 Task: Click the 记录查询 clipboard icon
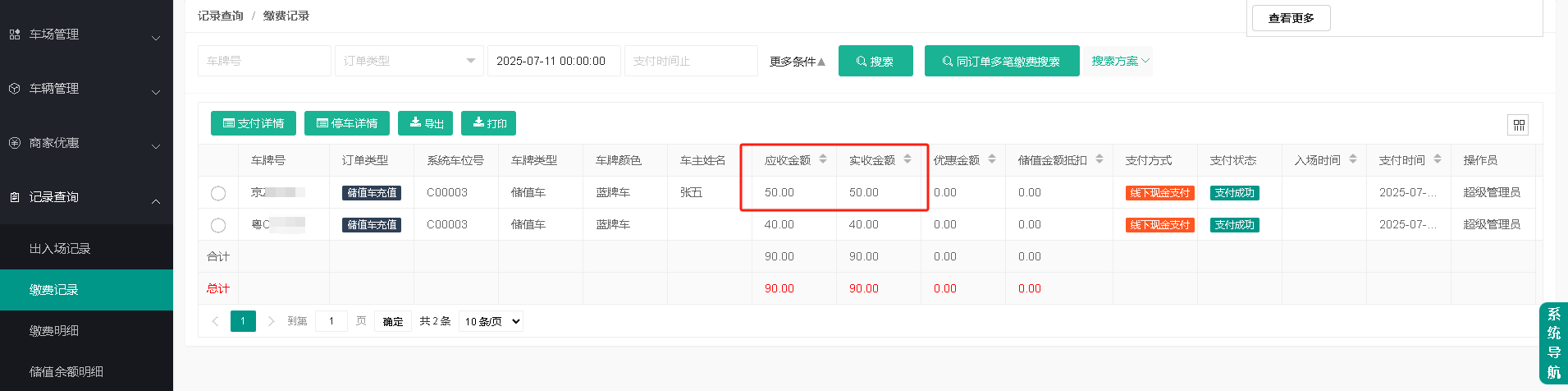pyautogui.click(x=15, y=197)
